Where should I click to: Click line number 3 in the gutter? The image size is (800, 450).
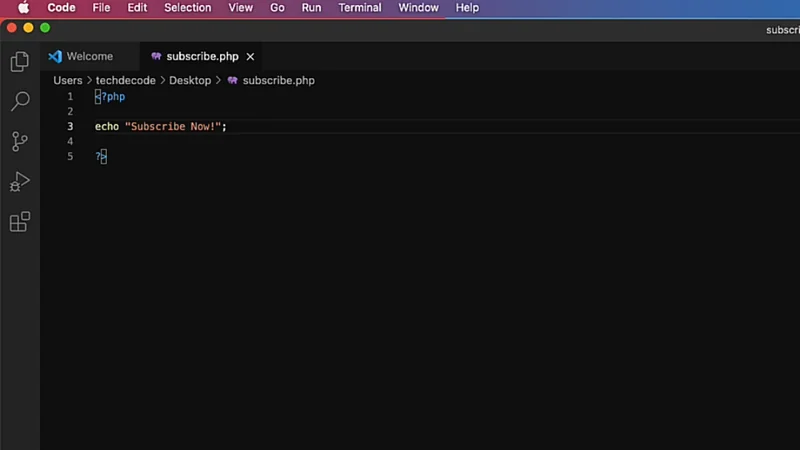pos(70,127)
